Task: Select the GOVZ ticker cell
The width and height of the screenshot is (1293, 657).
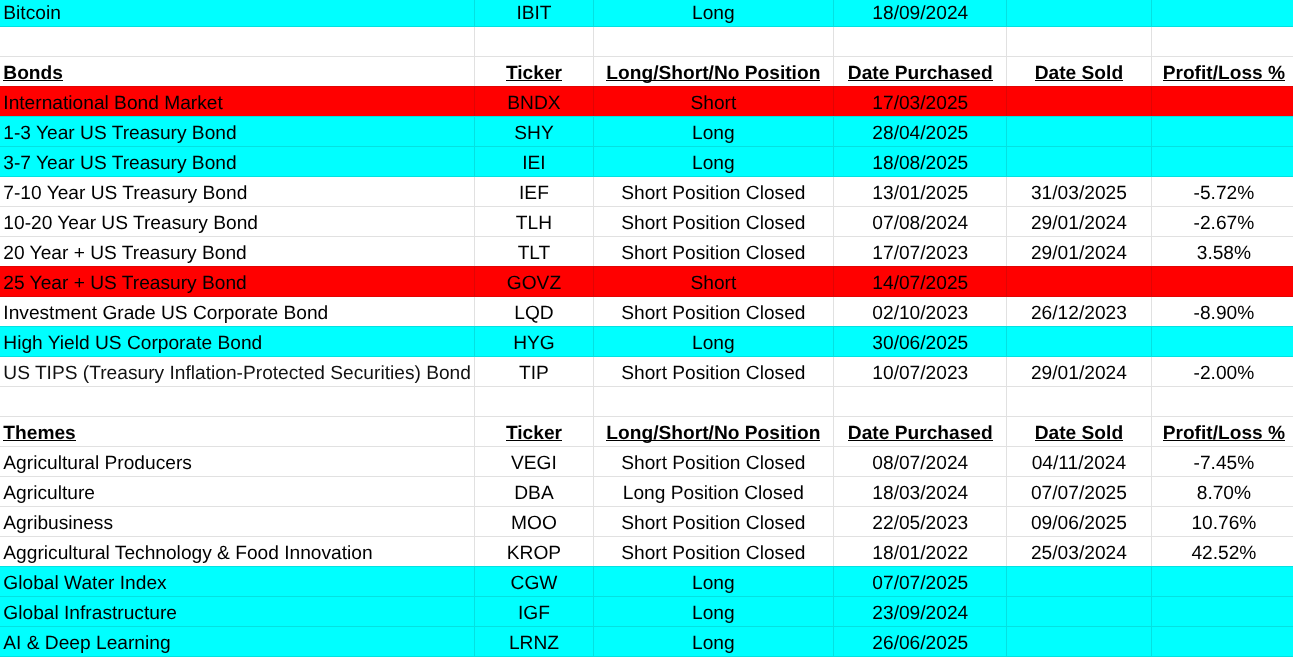Action: coord(533,283)
